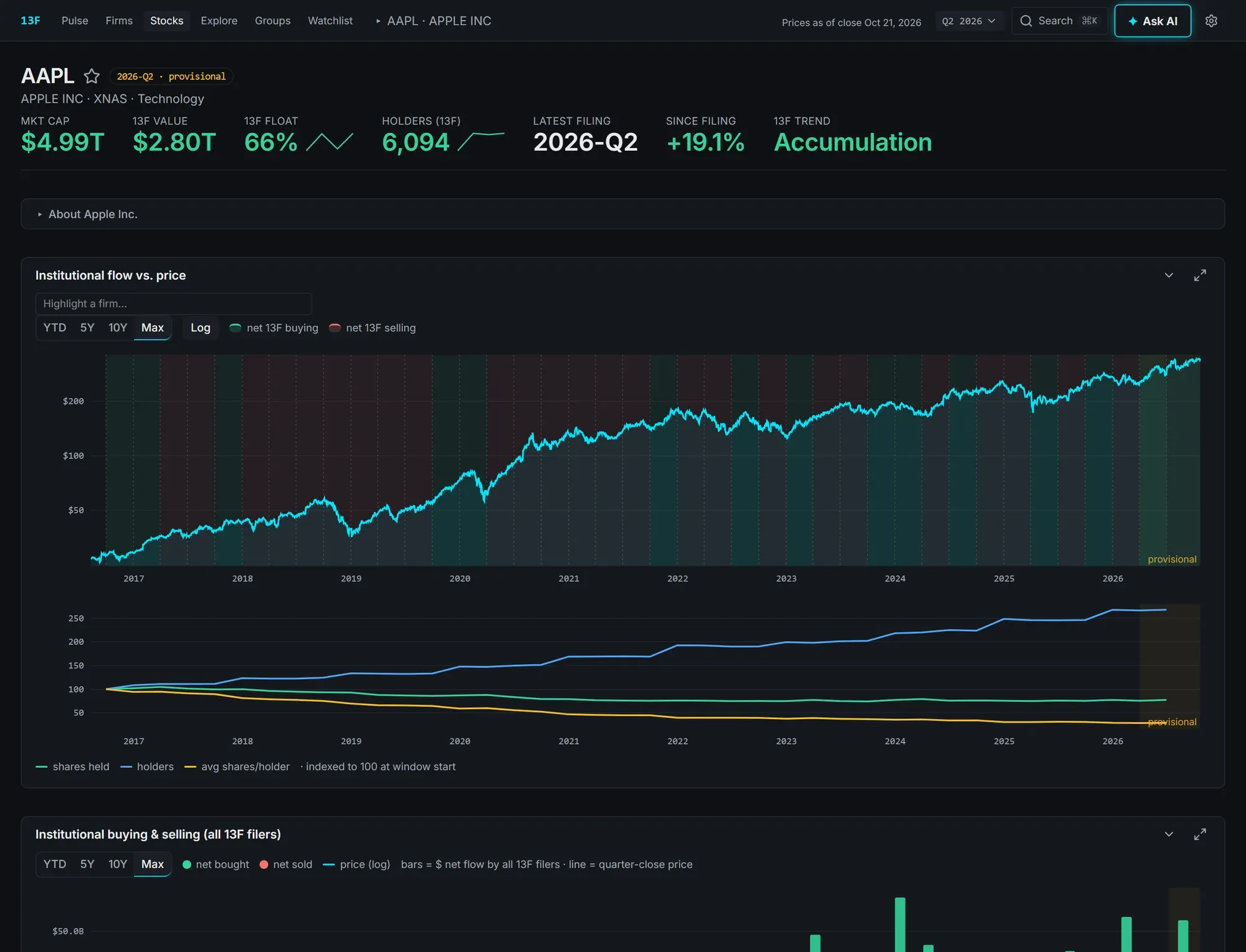This screenshot has width=1246, height=952.
Task: Click the net 13F selling legend swatch
Action: (335, 328)
